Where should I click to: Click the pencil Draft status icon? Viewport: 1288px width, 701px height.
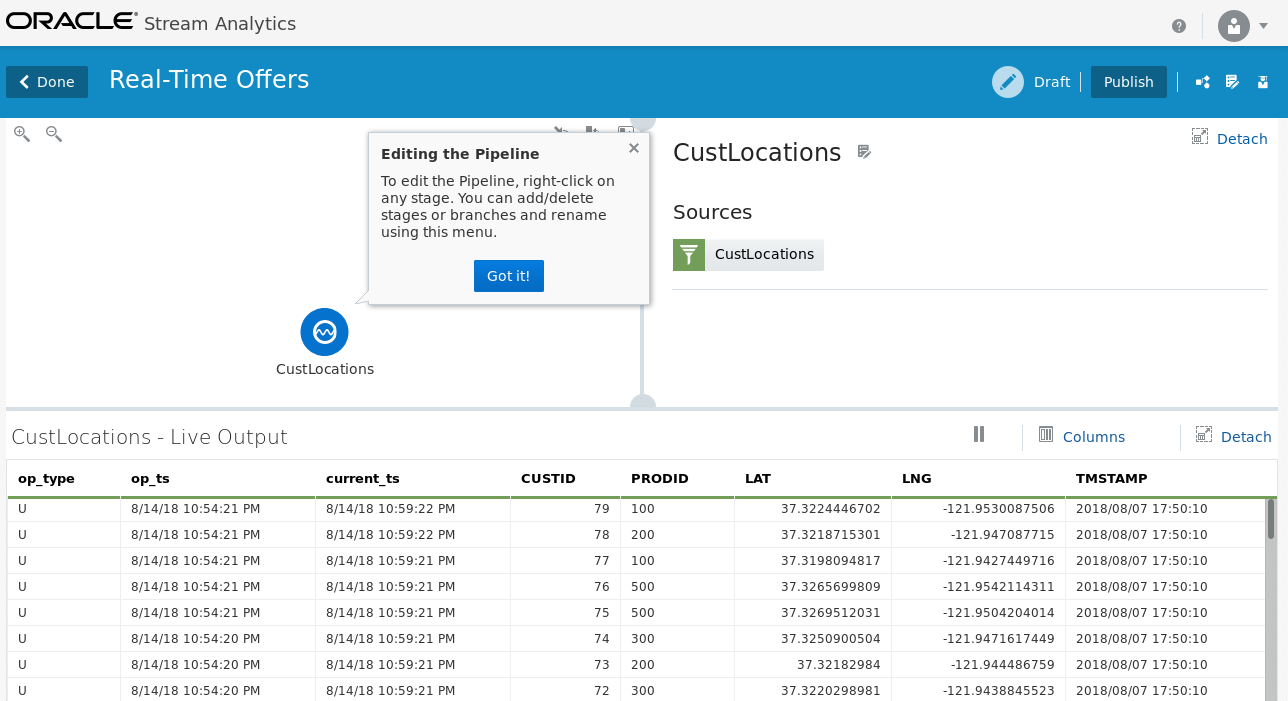tap(1008, 82)
